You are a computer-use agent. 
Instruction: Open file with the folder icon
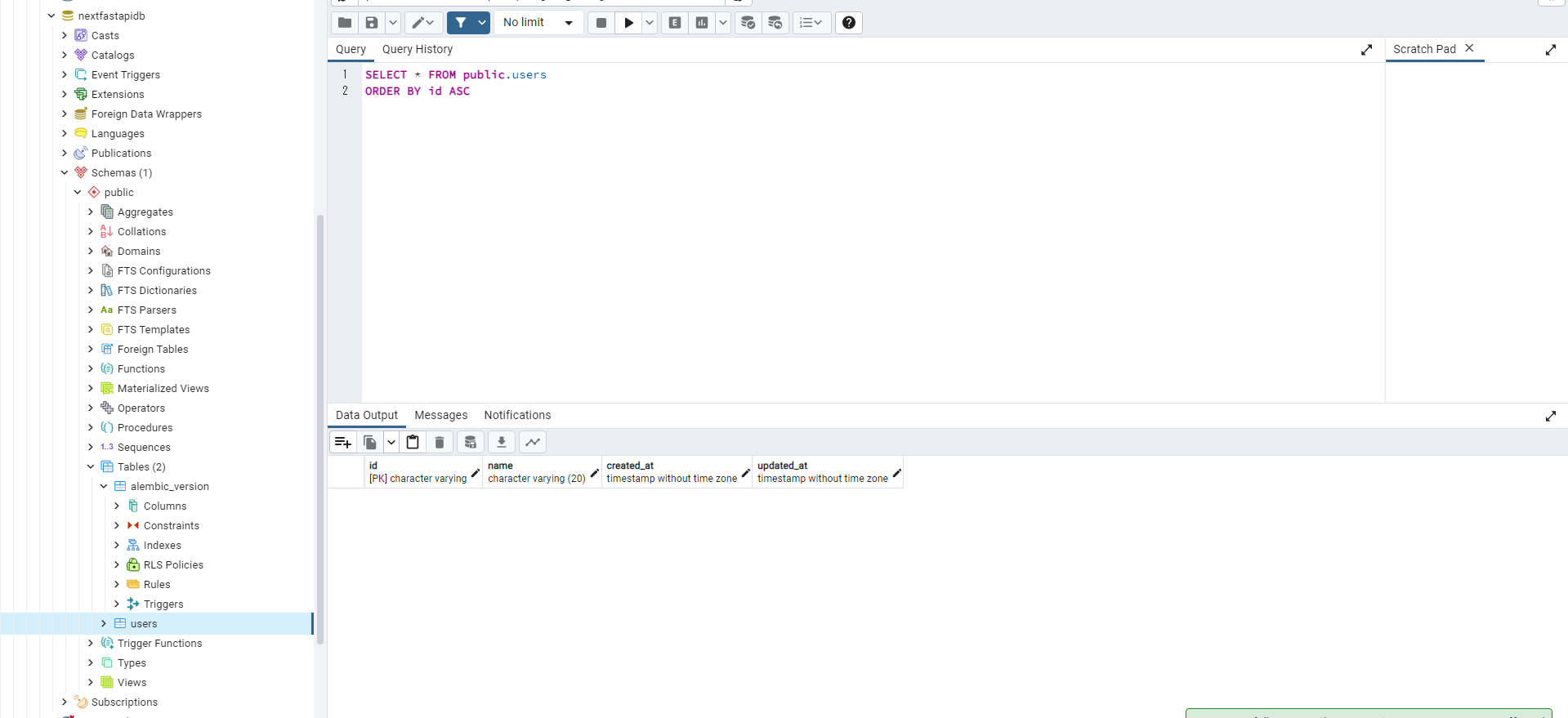[x=345, y=23]
